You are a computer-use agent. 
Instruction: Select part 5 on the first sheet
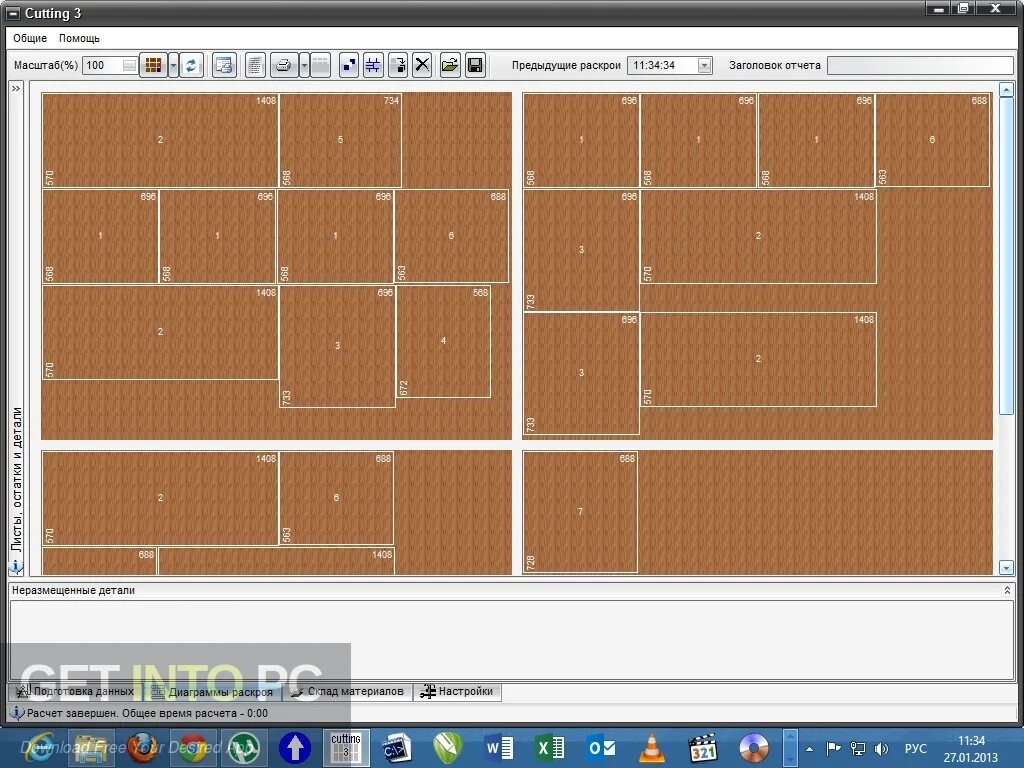(x=340, y=140)
